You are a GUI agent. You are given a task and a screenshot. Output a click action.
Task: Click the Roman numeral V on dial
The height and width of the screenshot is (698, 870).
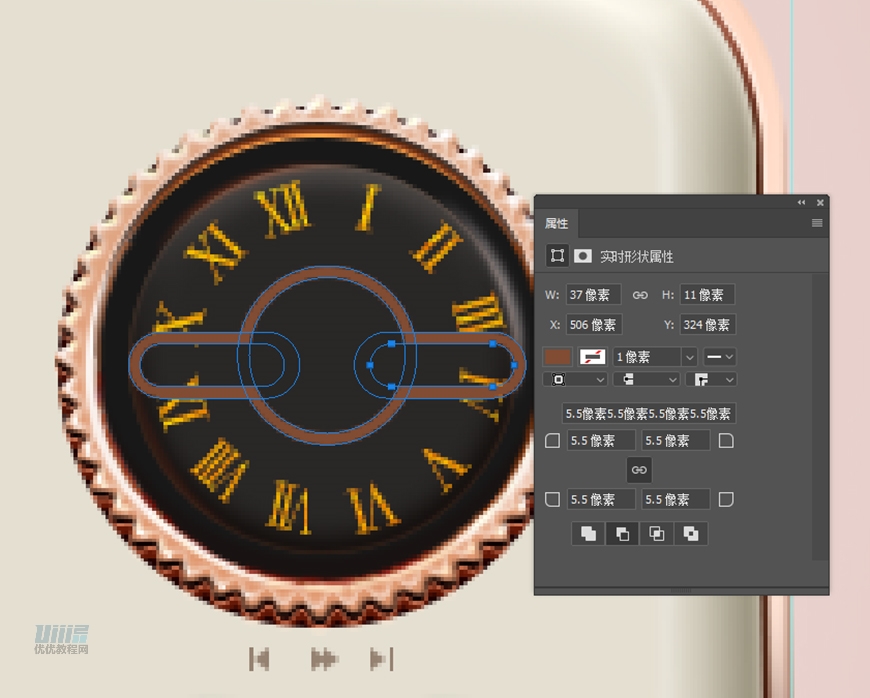click(447, 468)
